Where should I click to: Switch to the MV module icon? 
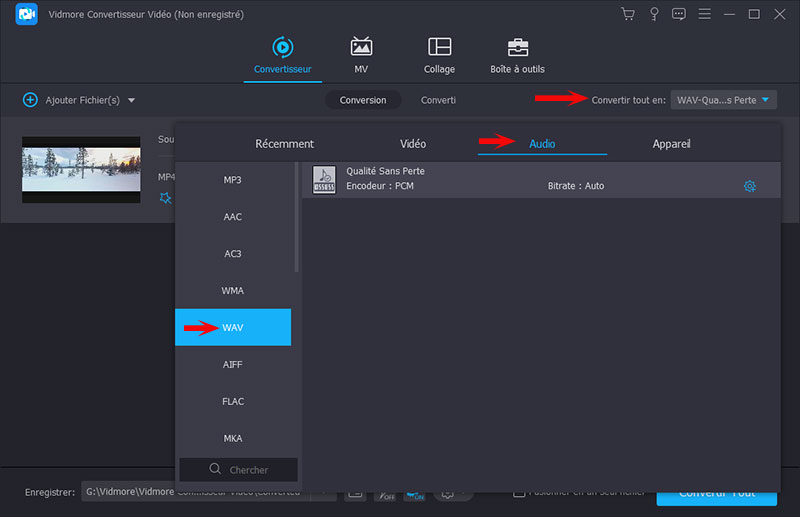[361, 47]
